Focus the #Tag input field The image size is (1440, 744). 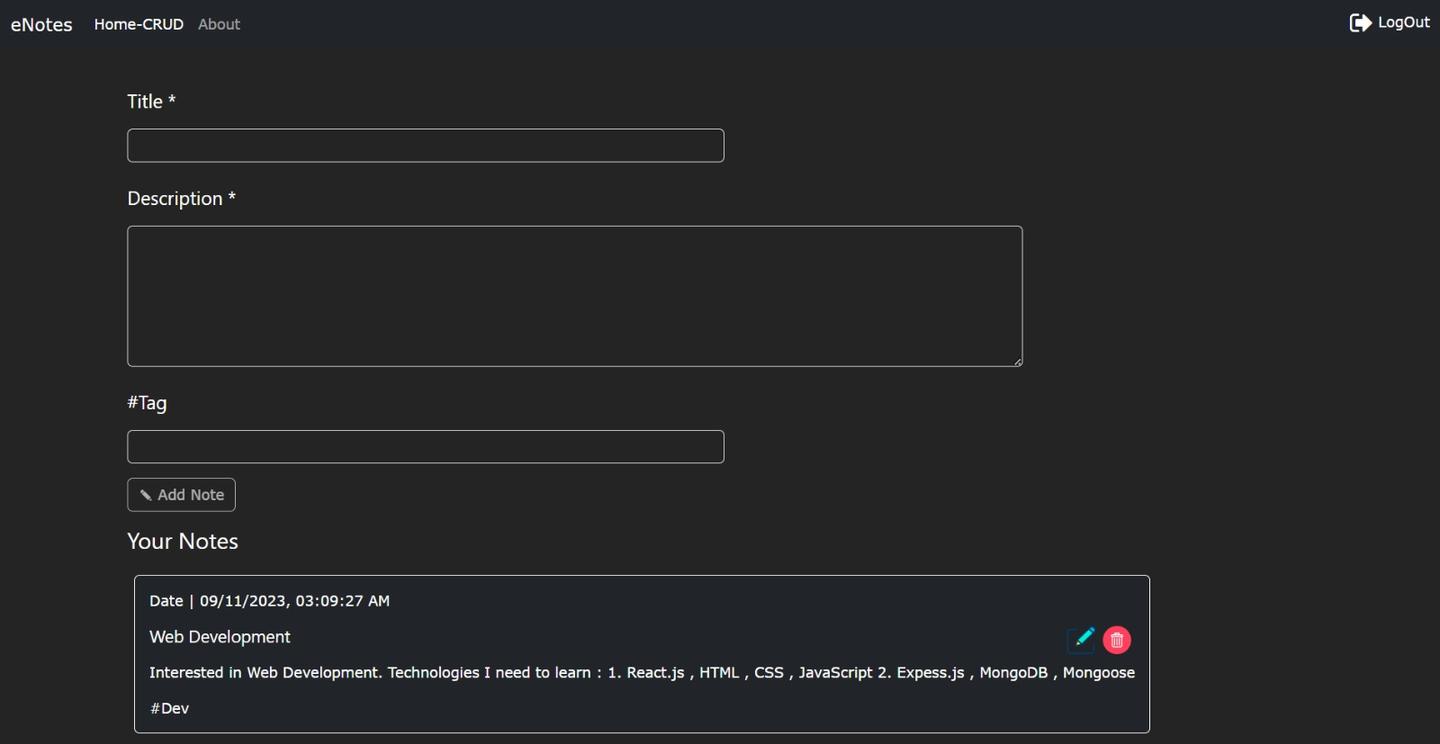tap(425, 447)
